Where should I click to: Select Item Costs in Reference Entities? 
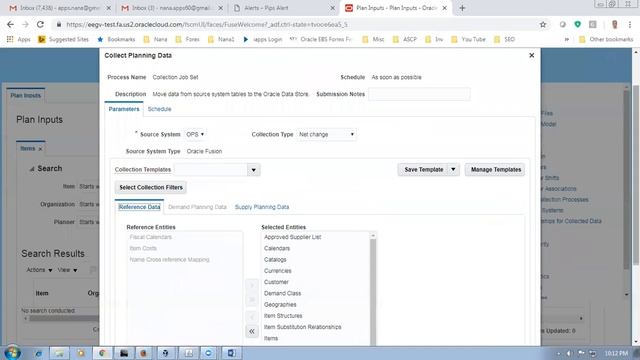pos(143,248)
